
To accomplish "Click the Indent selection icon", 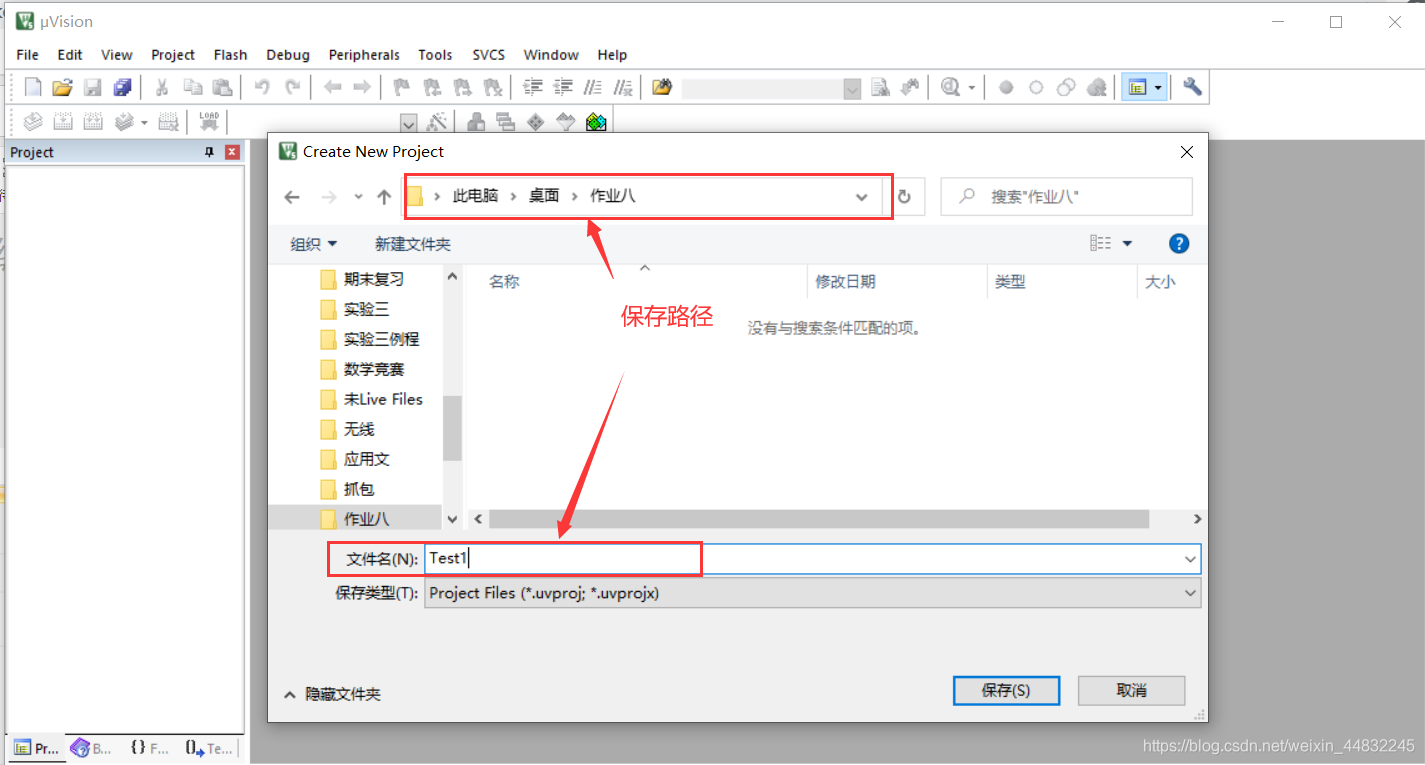I will pyautogui.click(x=533, y=87).
